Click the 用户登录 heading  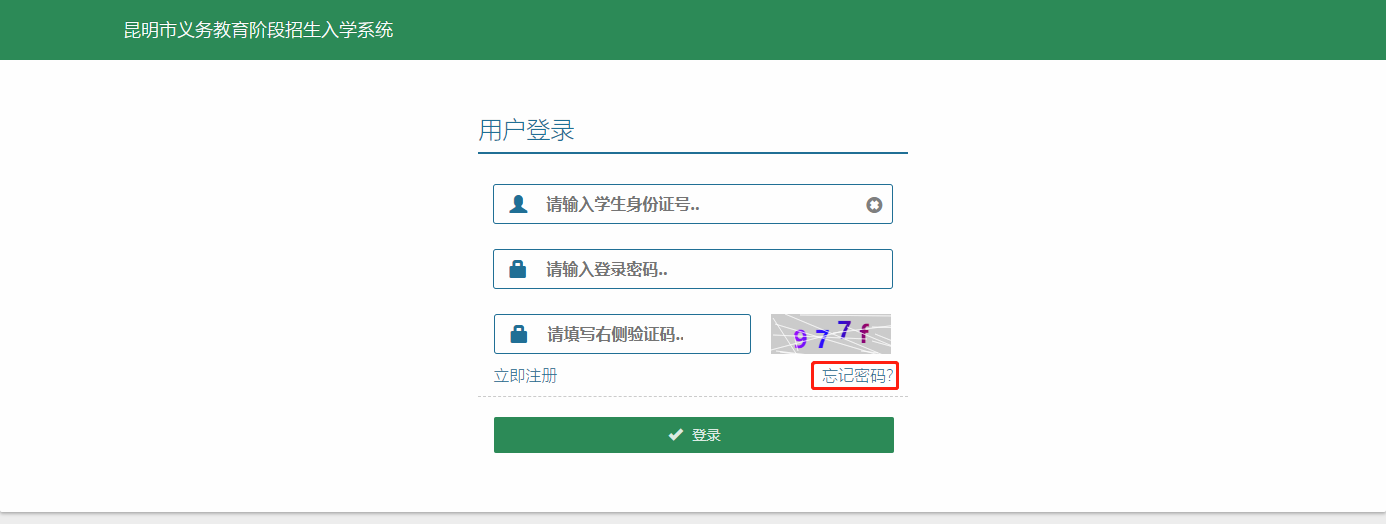(526, 130)
